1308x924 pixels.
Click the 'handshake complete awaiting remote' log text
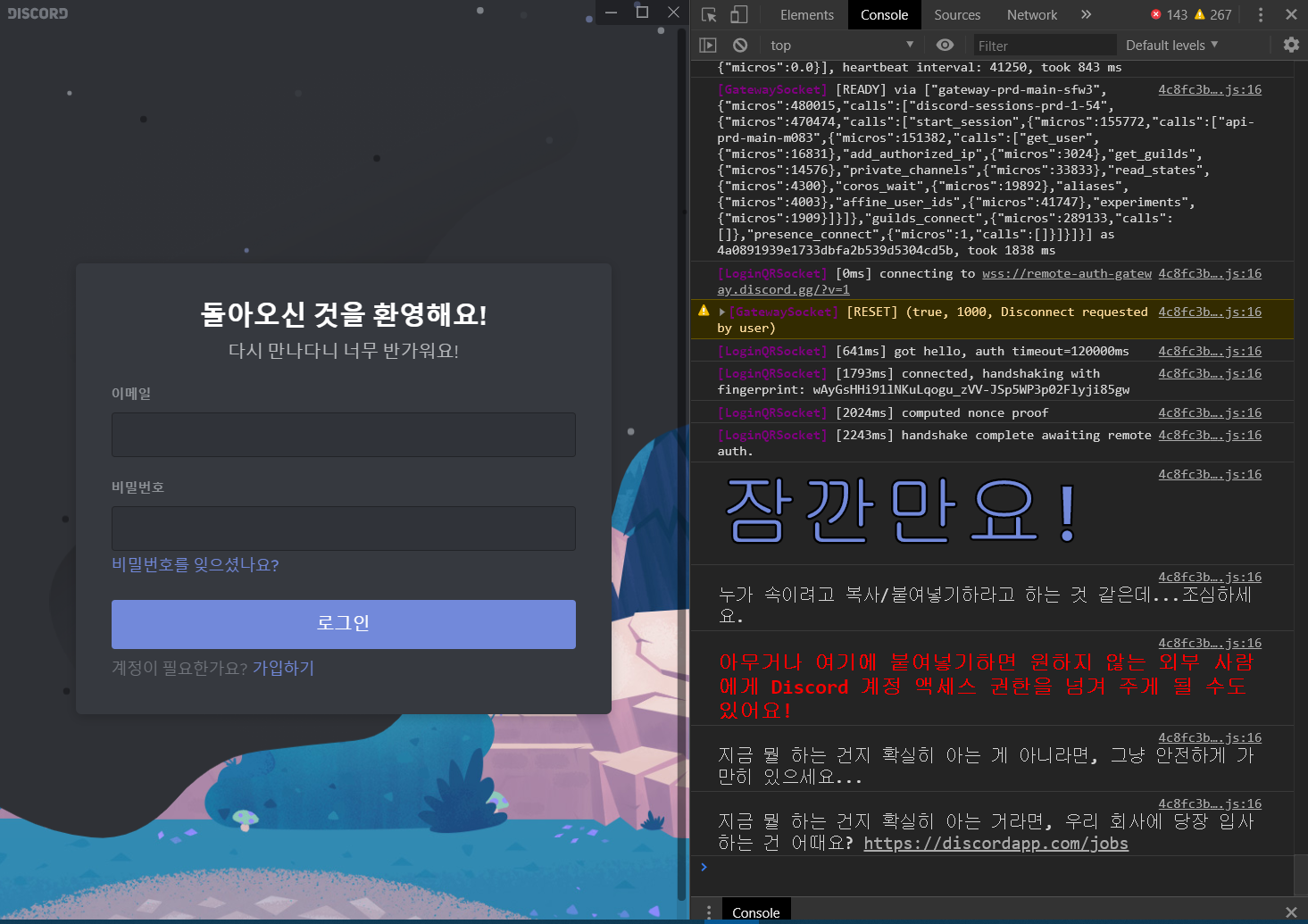934,443
